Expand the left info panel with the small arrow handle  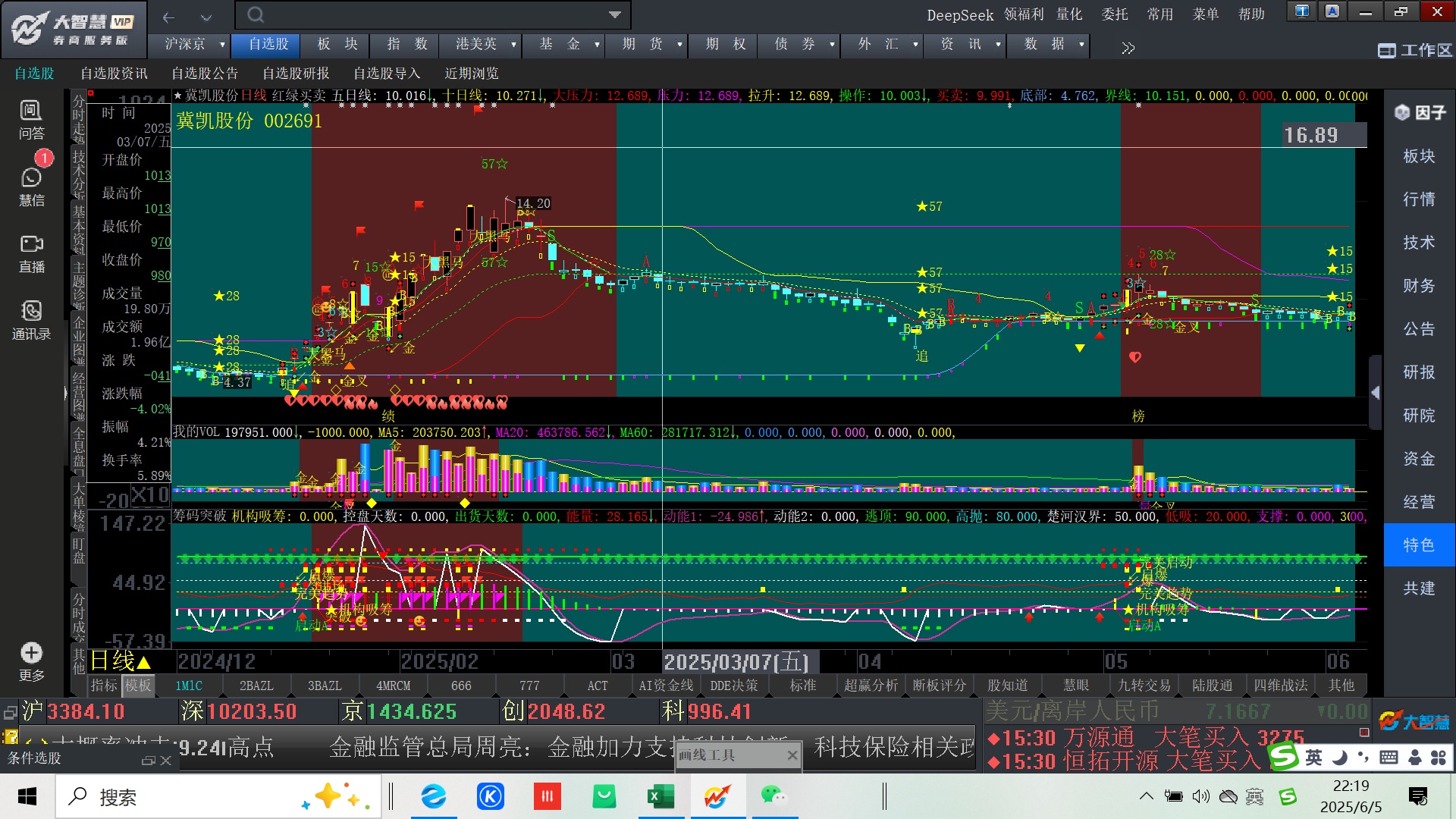[66, 393]
